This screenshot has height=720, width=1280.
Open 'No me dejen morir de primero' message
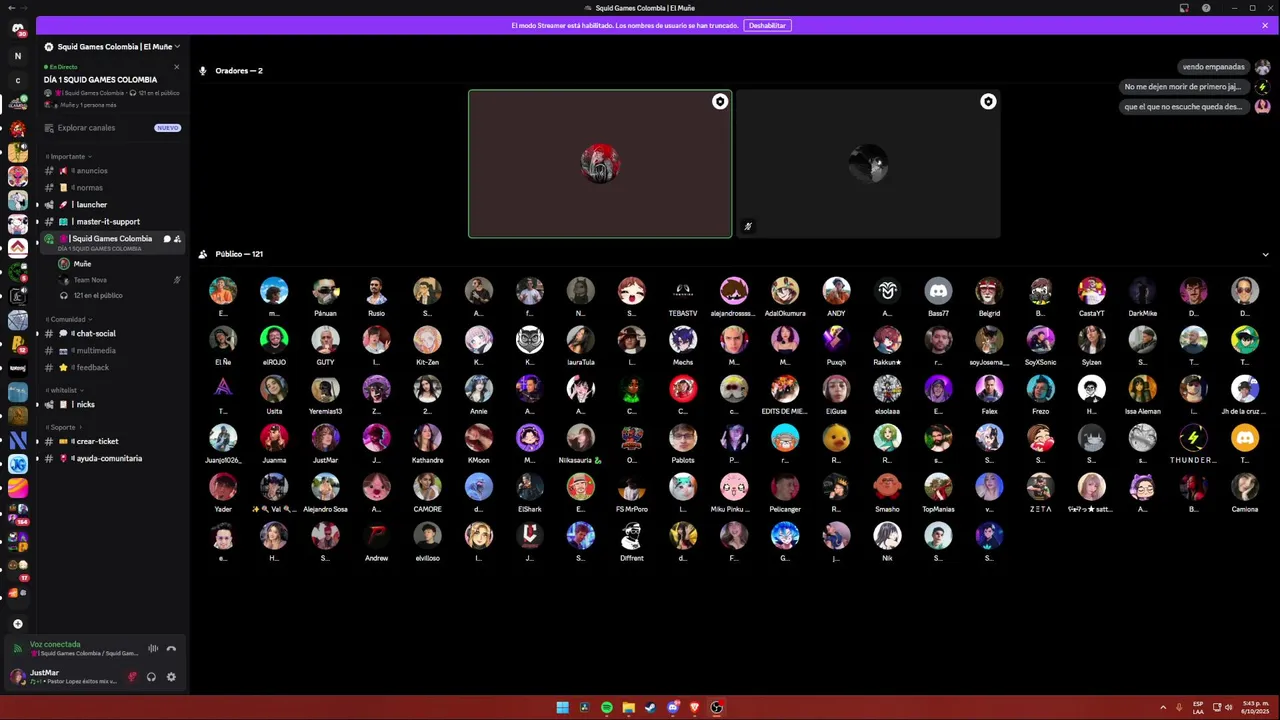coord(1183,87)
